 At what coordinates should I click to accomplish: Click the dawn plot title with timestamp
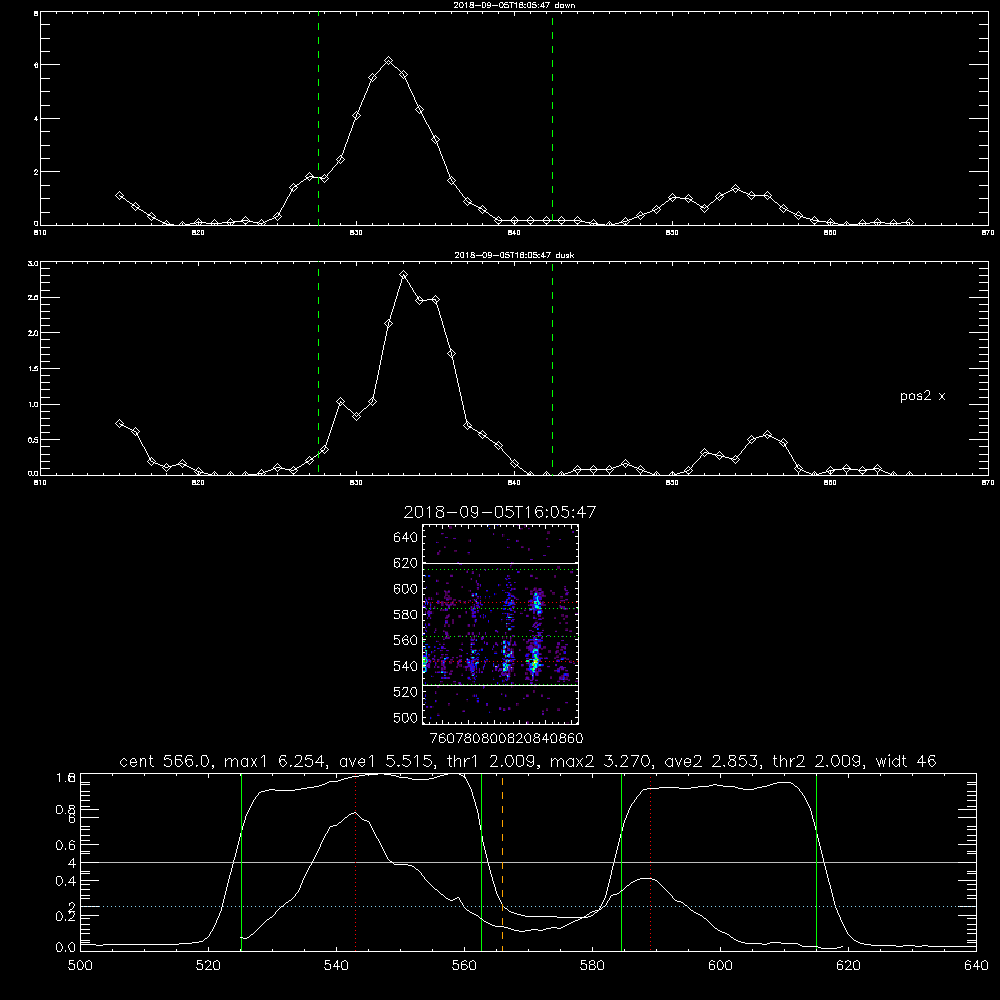(514, 5)
